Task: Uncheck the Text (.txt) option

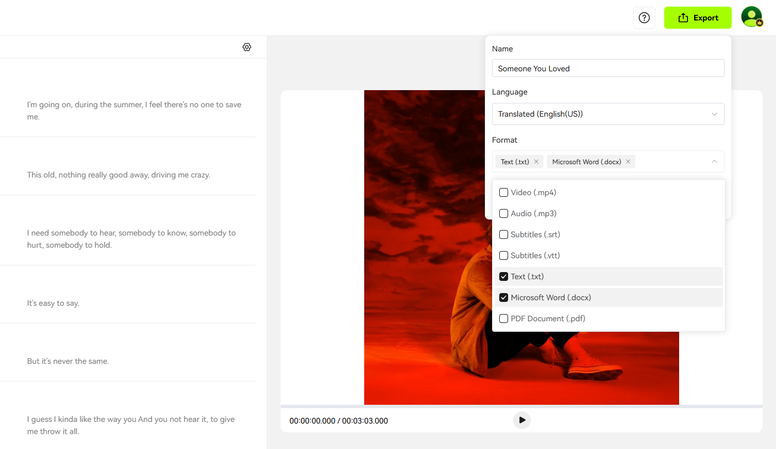Action: (x=503, y=277)
